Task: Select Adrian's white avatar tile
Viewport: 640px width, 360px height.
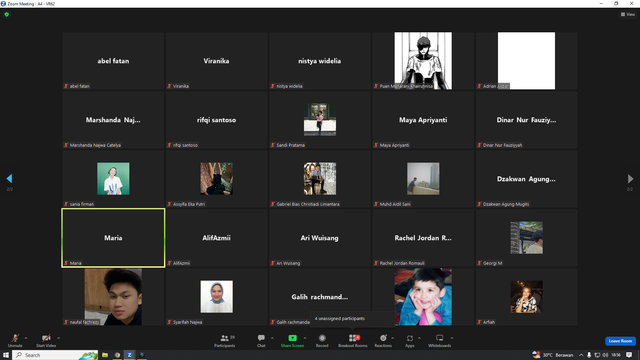Action: (527, 61)
